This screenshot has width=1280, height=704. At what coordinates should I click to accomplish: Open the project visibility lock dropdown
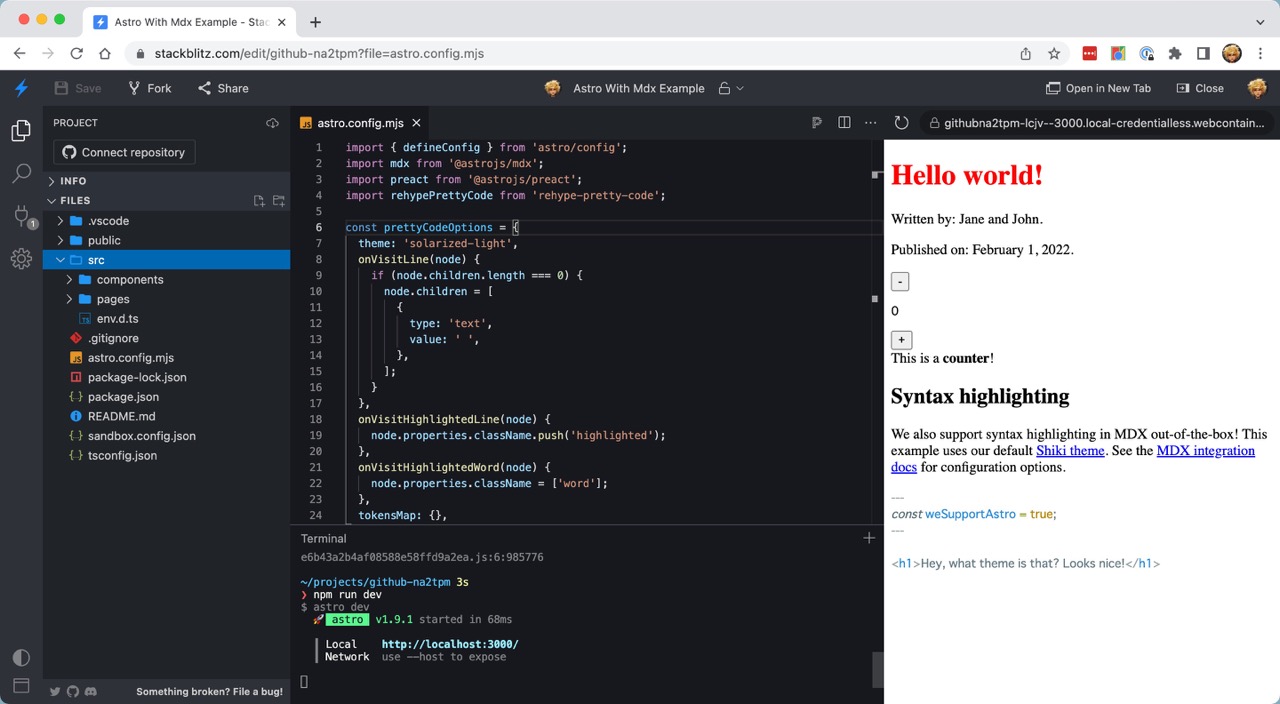[x=731, y=88]
